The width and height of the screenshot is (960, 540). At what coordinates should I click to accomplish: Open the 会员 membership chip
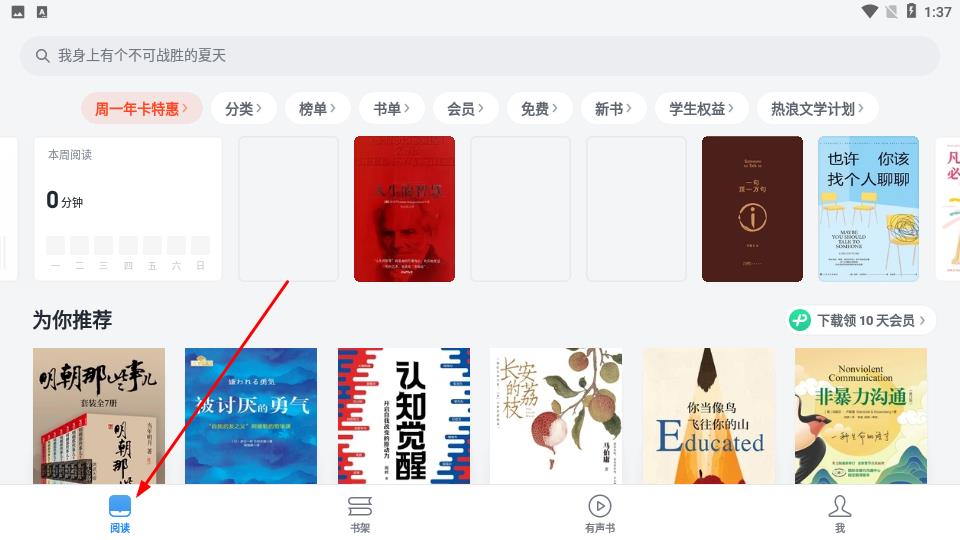point(465,109)
